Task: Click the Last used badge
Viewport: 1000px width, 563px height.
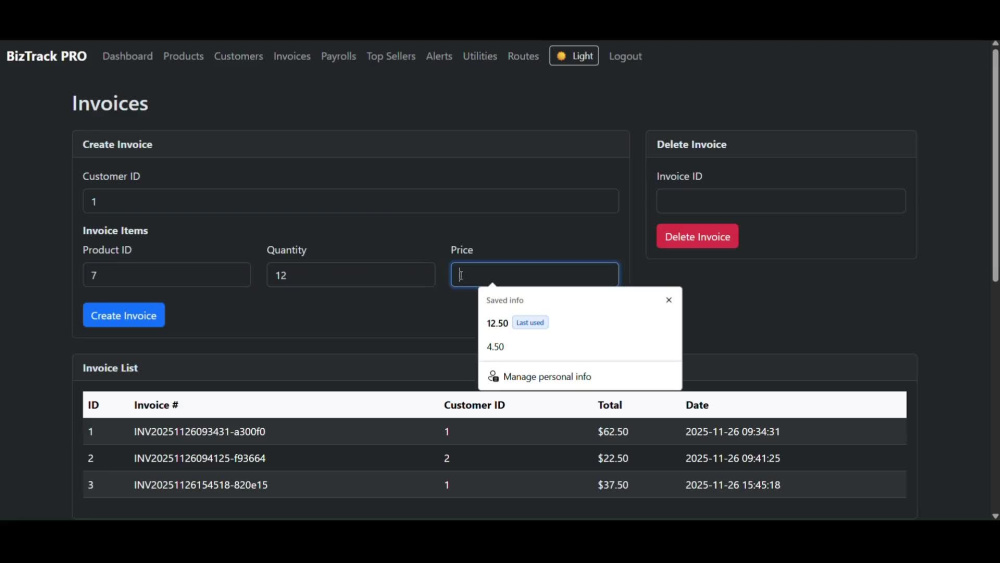Action: pos(530,323)
